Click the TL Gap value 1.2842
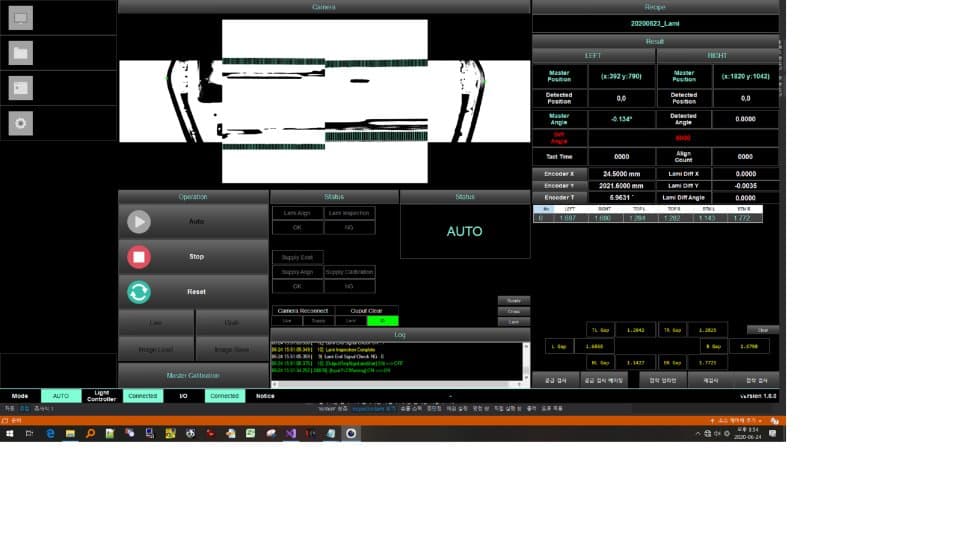Viewport: 966px width, 539px height. [635, 330]
